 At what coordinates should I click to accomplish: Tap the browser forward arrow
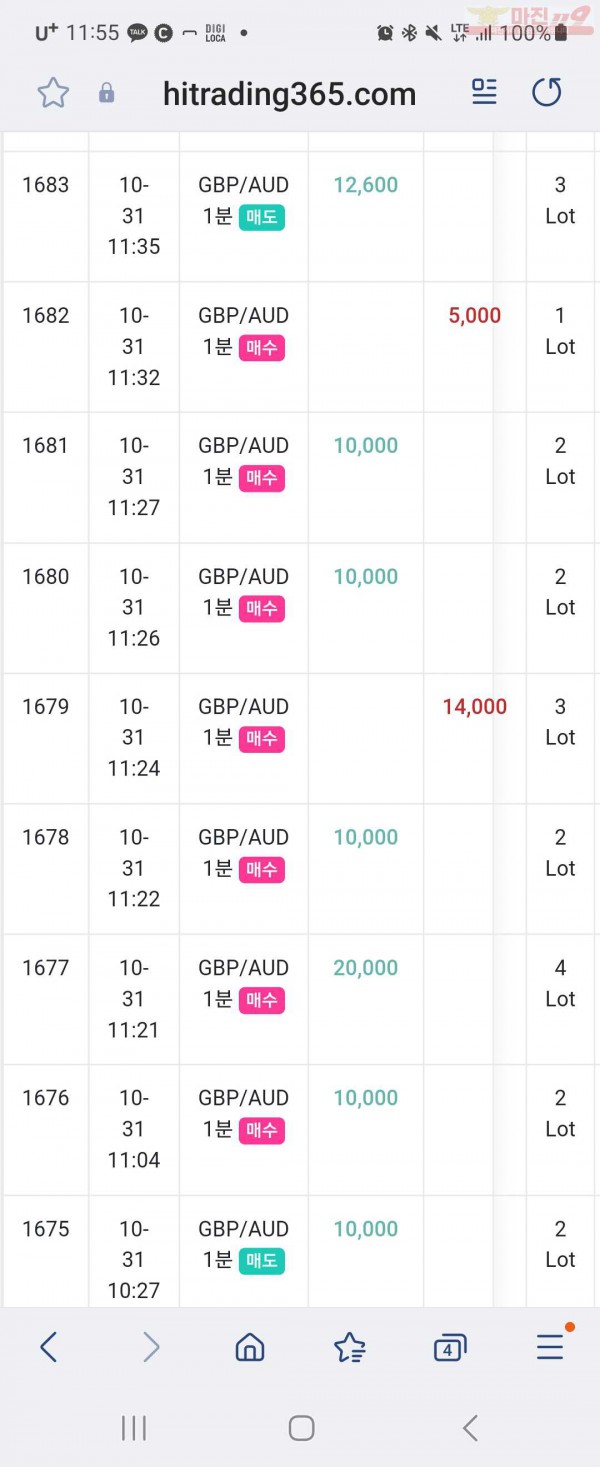tap(151, 1347)
